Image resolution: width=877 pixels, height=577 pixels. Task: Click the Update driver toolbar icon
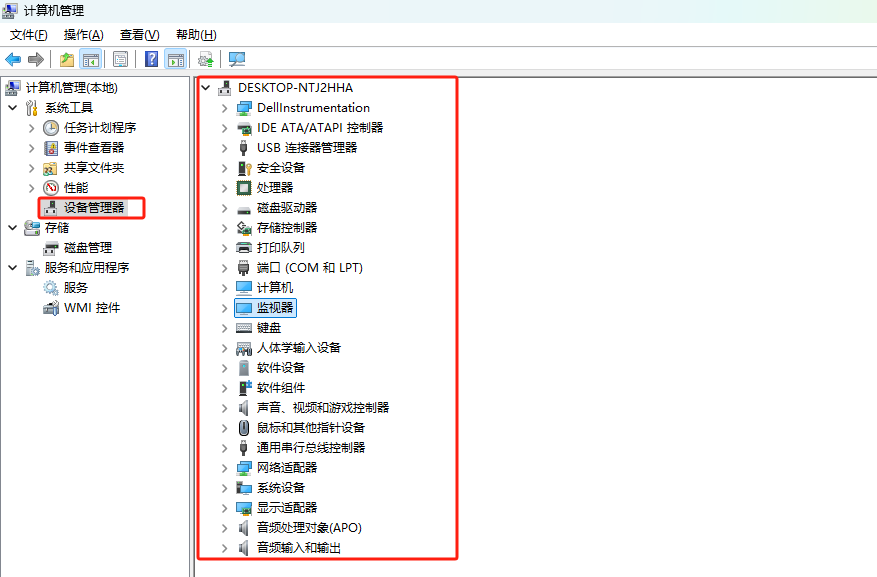point(206,59)
